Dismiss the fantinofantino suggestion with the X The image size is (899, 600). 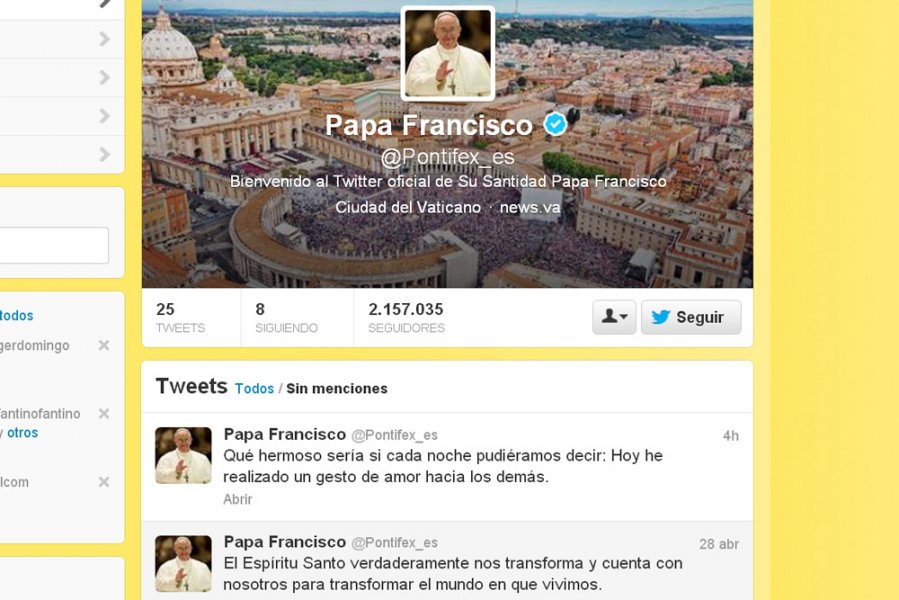tap(104, 414)
